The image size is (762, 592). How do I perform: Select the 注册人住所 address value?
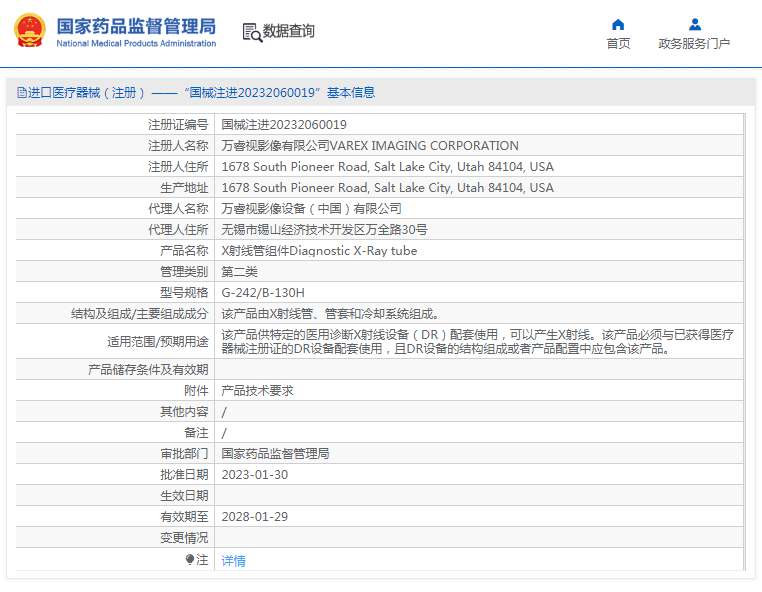[388, 167]
